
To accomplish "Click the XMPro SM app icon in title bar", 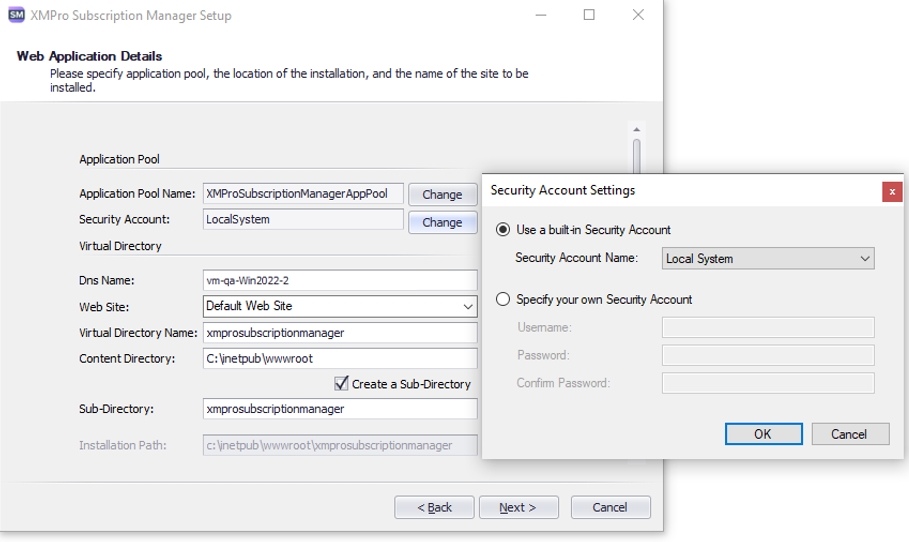I will 16,15.
